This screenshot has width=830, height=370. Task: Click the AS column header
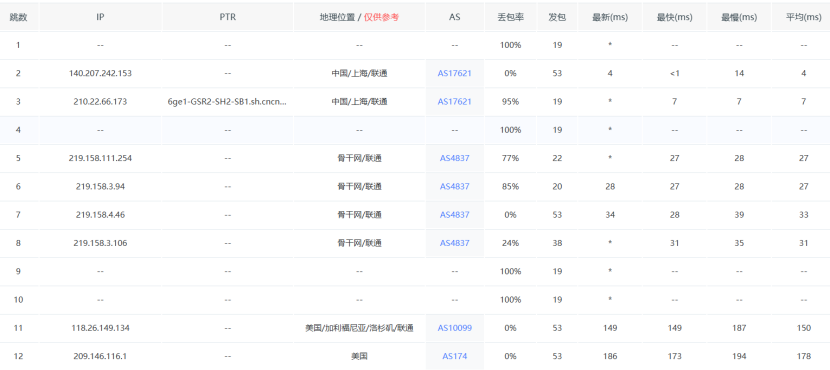454,17
